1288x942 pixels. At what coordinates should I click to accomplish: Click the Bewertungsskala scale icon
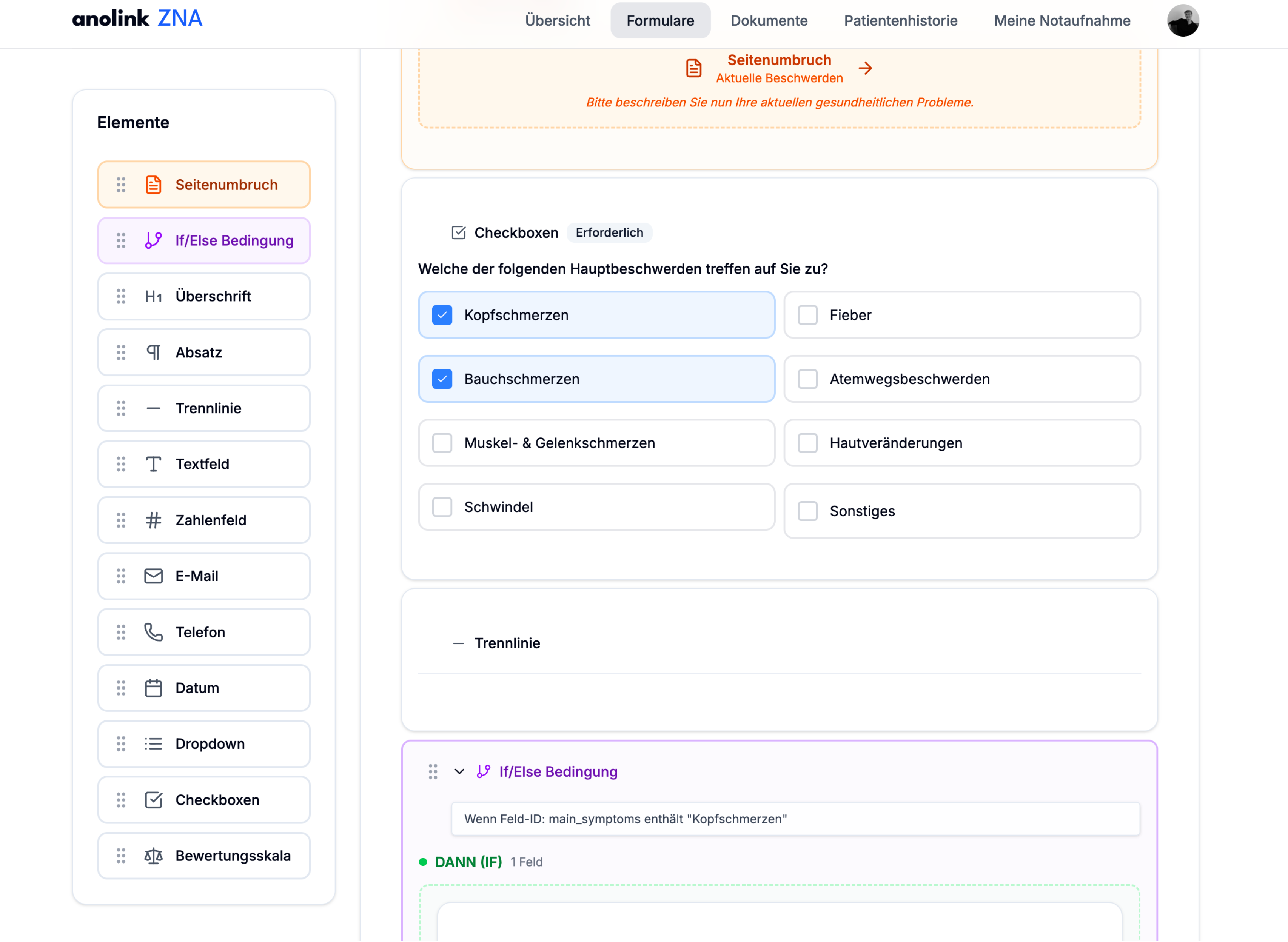click(153, 856)
